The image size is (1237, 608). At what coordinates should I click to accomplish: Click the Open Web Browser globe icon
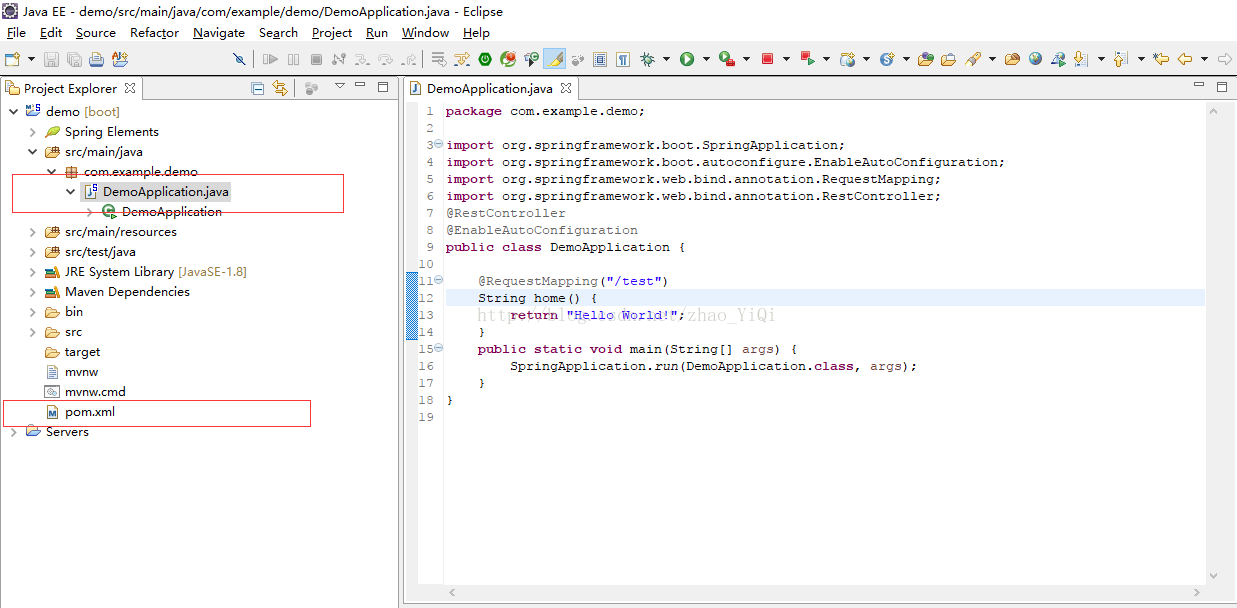[x=1035, y=59]
